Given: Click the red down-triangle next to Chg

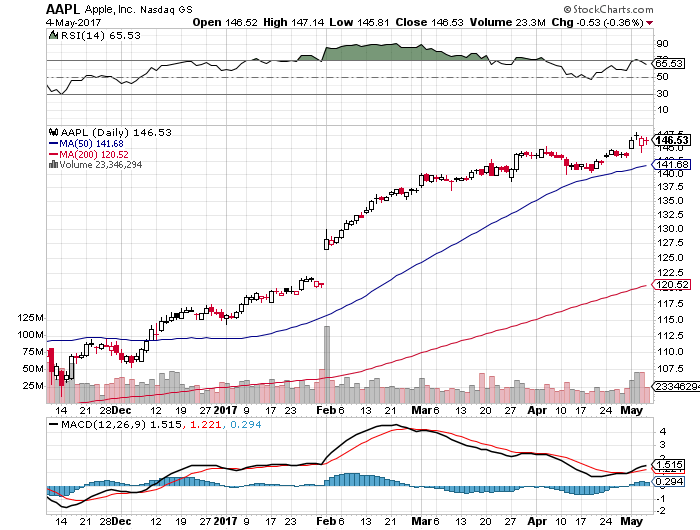Looking at the screenshot, I should tap(649, 23).
